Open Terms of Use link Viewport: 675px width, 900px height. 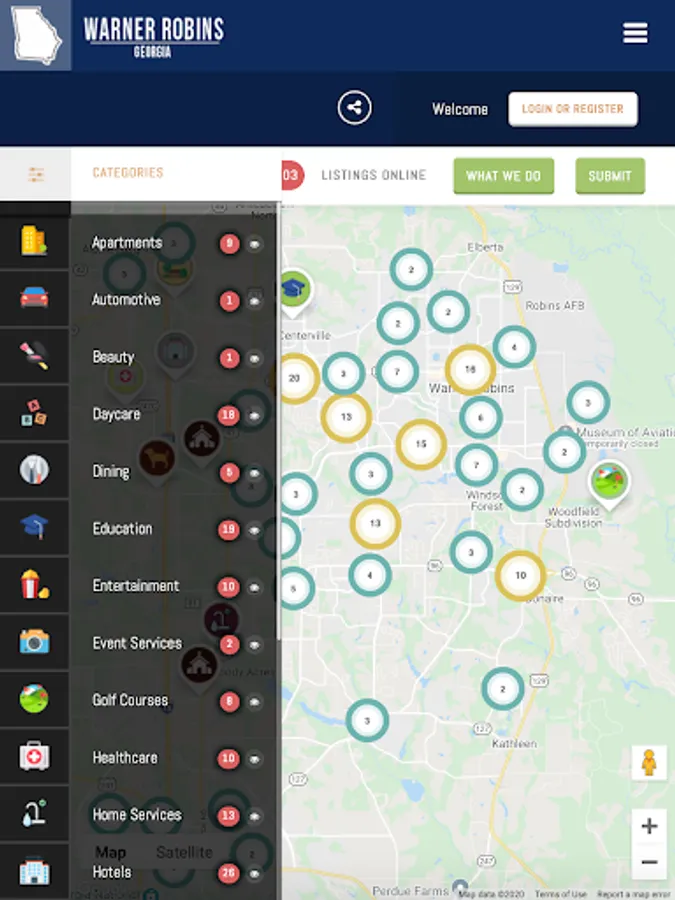point(560,894)
